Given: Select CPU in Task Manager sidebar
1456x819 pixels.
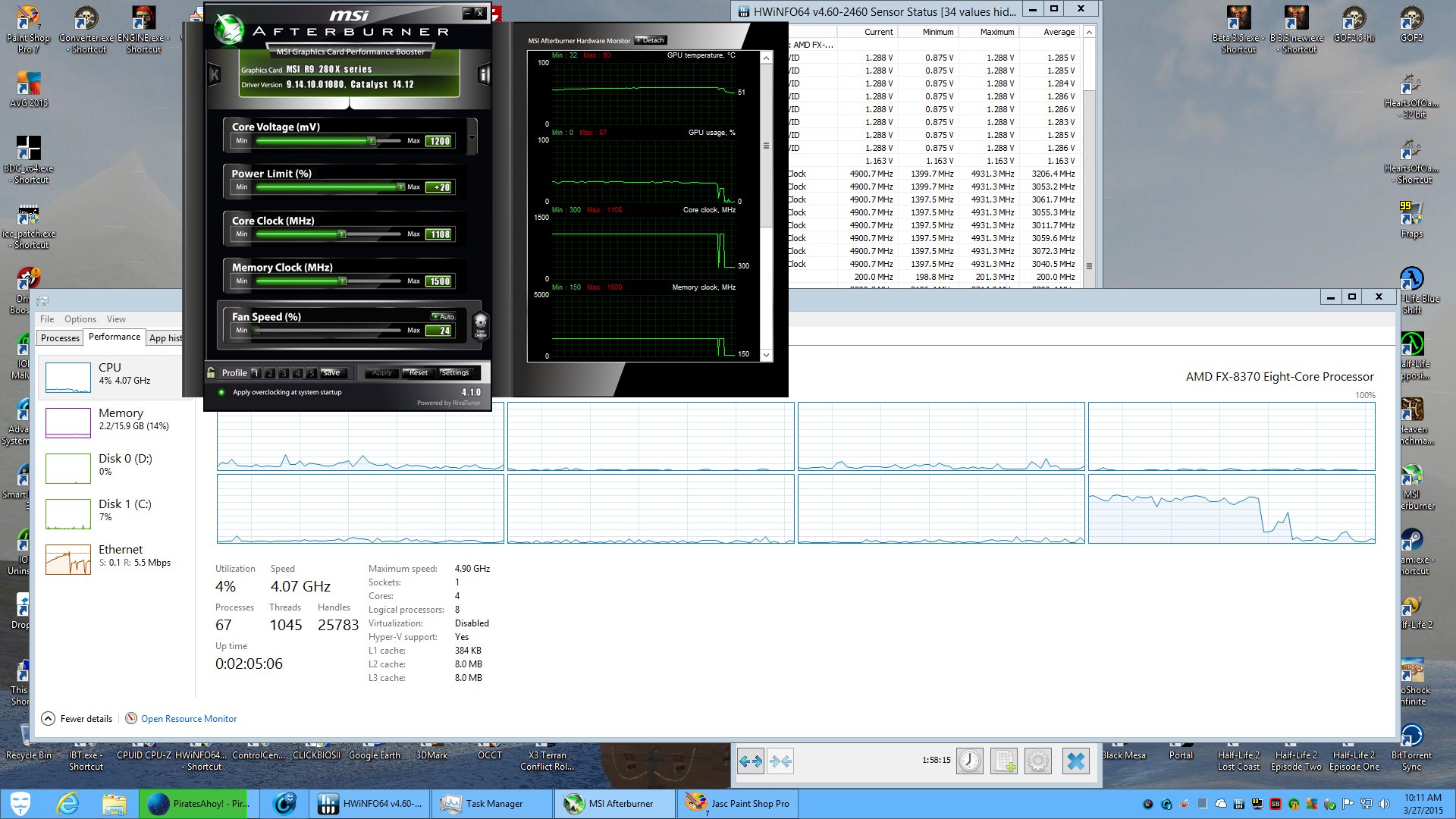Looking at the screenshot, I should coord(111,377).
